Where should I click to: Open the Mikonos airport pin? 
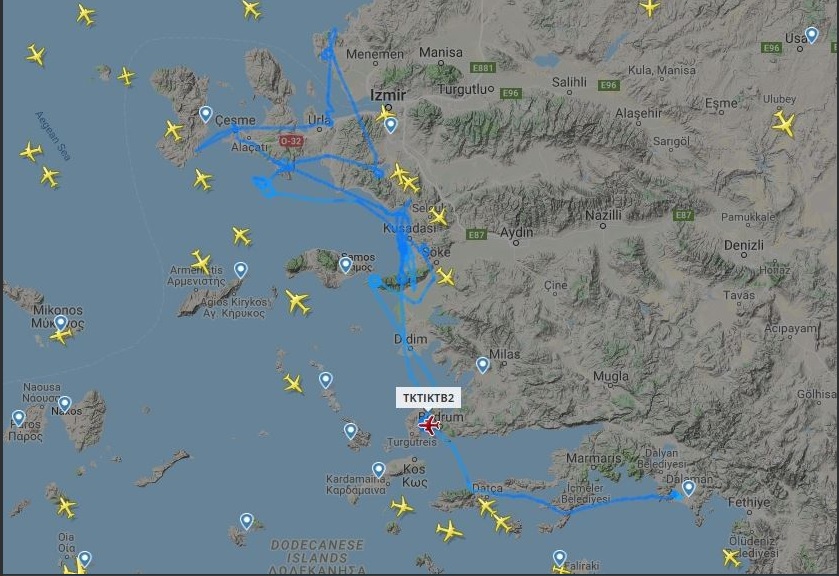tap(60, 323)
